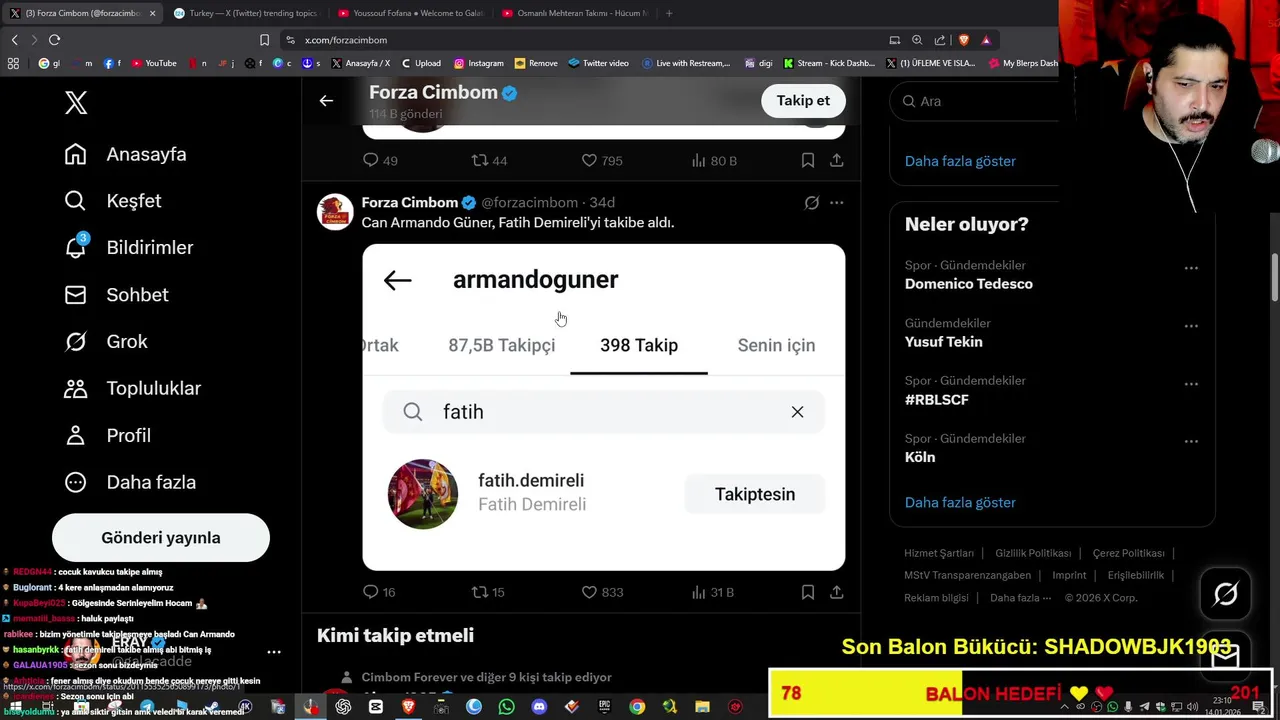This screenshot has height=720, width=1280.
Task: Switch to Turkey trending topics tab
Action: (244, 13)
